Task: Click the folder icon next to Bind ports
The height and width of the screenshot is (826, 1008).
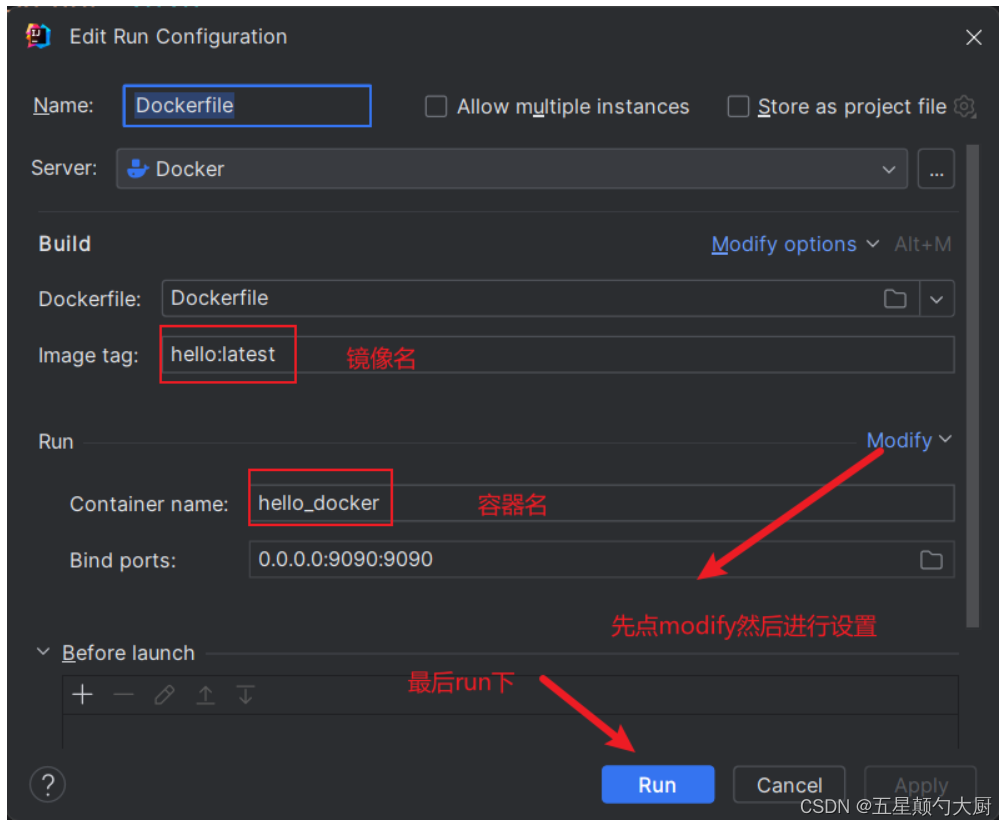Action: [x=931, y=560]
